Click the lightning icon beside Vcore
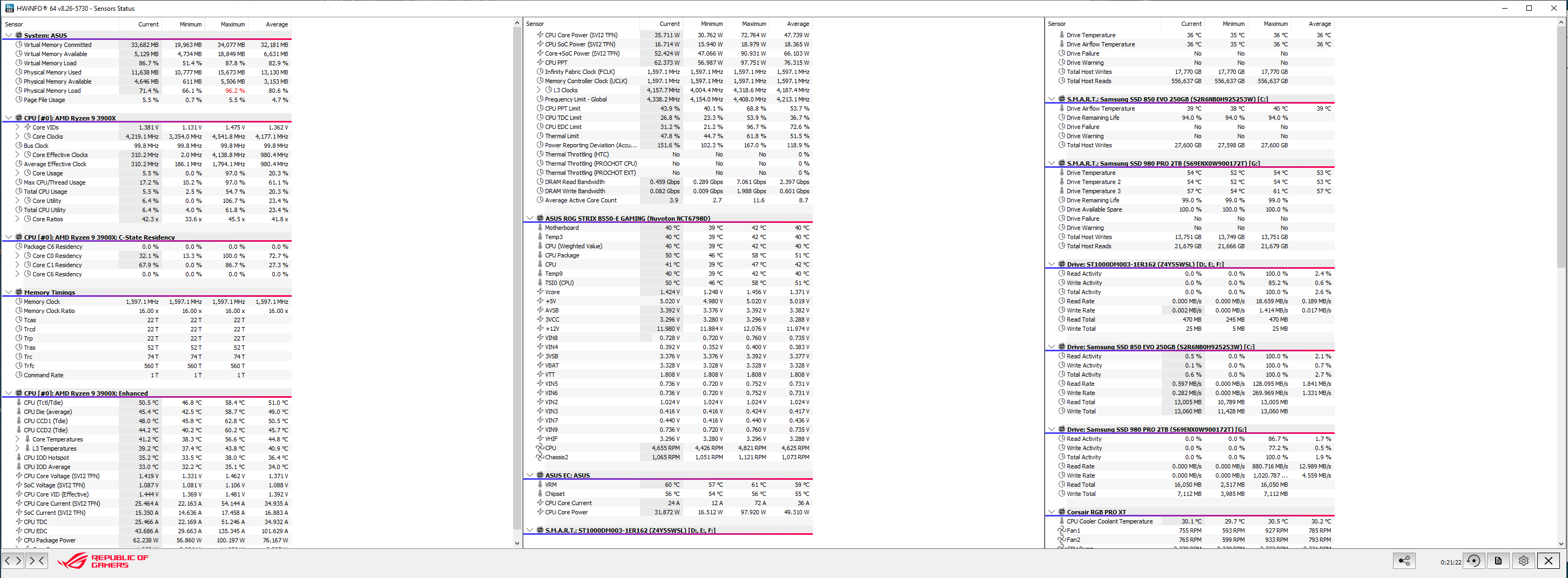Image resolution: width=1568 pixels, height=578 pixels. coord(540,292)
